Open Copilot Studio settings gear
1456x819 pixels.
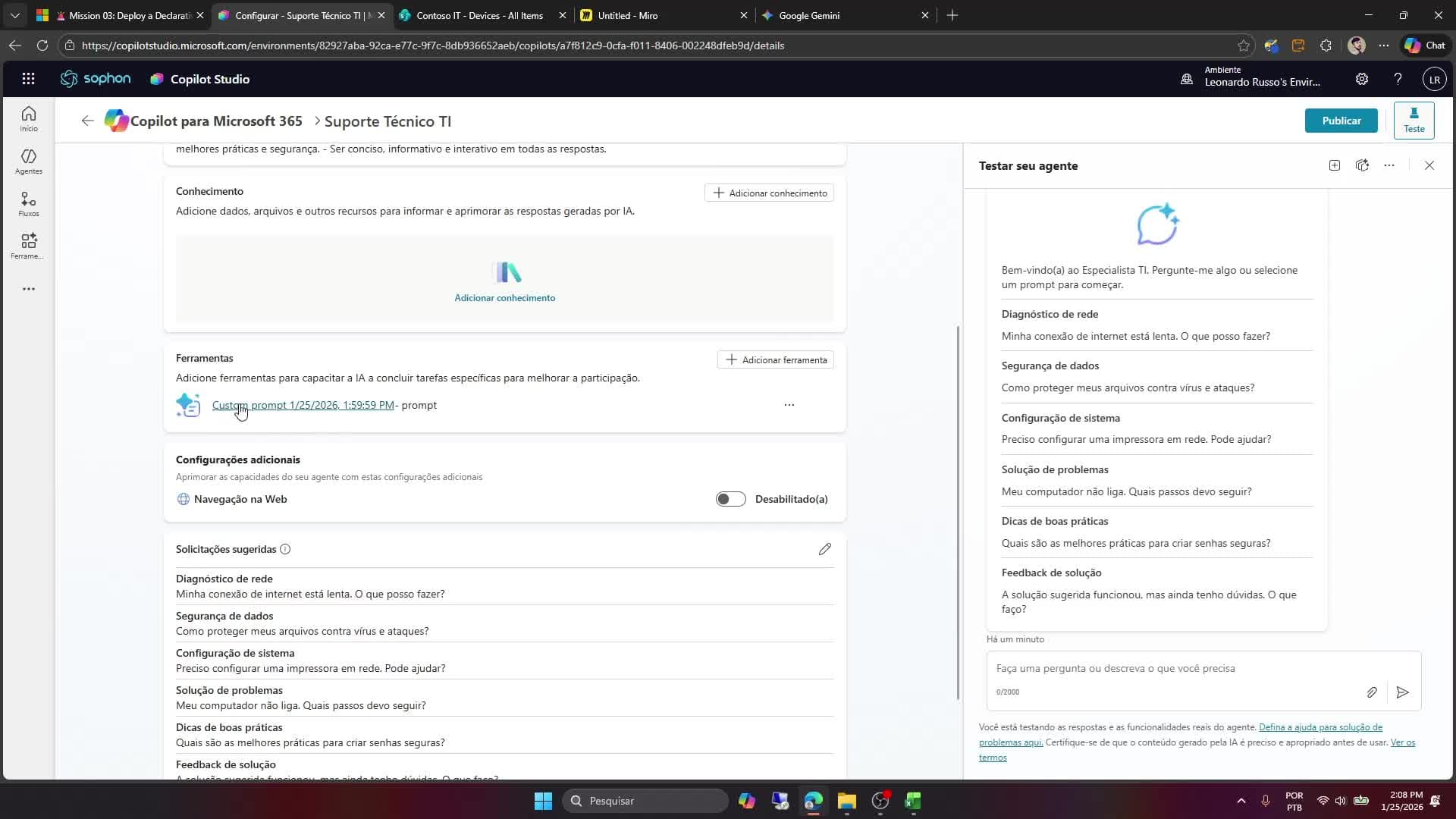click(x=1362, y=78)
